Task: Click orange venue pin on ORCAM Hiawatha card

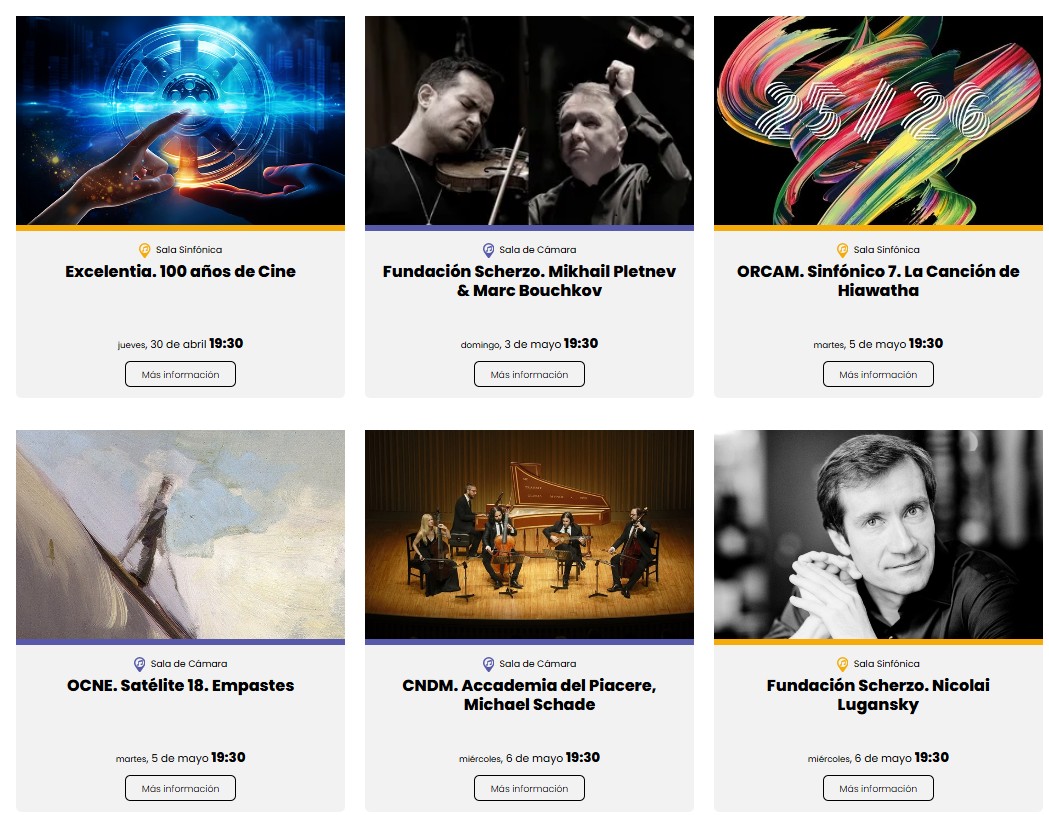Action: click(842, 250)
